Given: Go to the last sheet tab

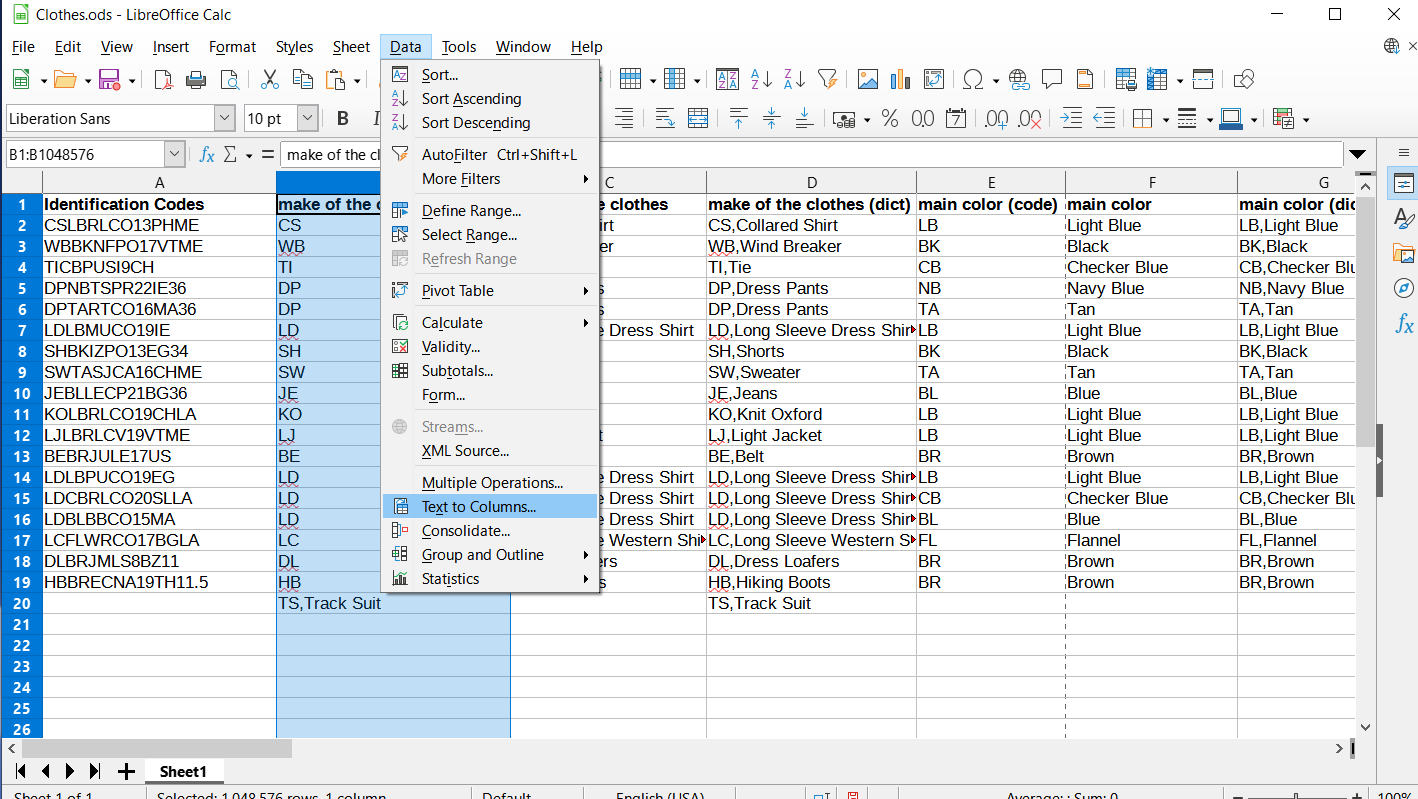Looking at the screenshot, I should coord(95,772).
